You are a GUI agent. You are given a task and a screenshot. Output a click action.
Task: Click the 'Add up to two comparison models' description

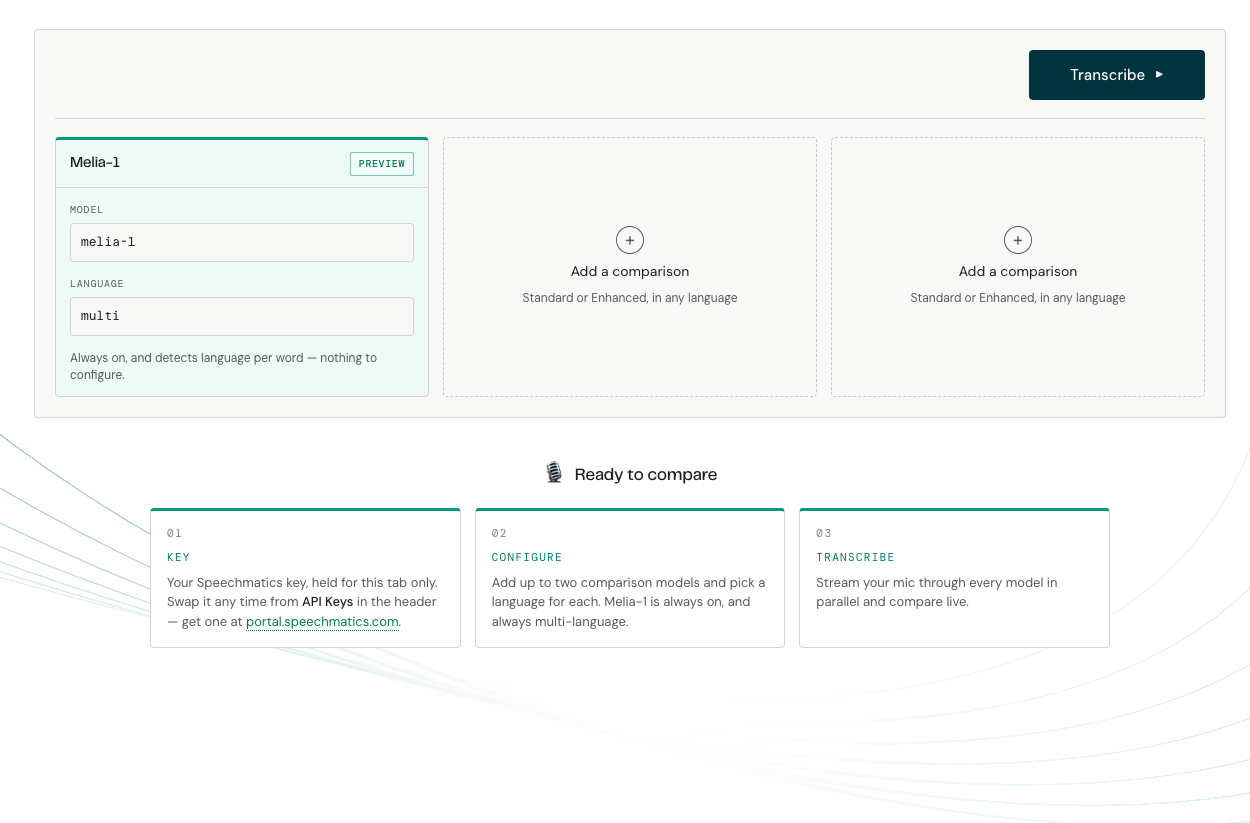(629, 602)
